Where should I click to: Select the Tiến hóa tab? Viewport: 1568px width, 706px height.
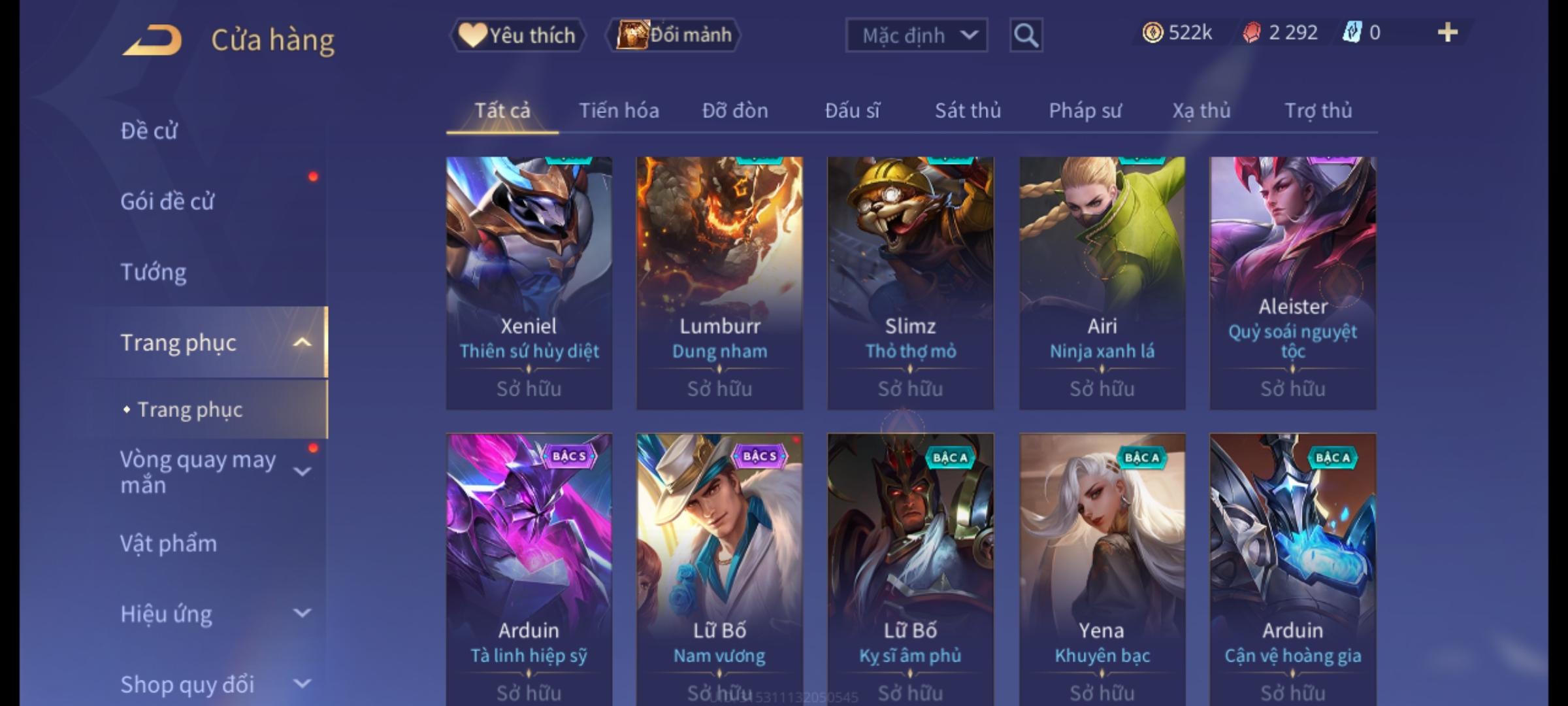click(619, 110)
